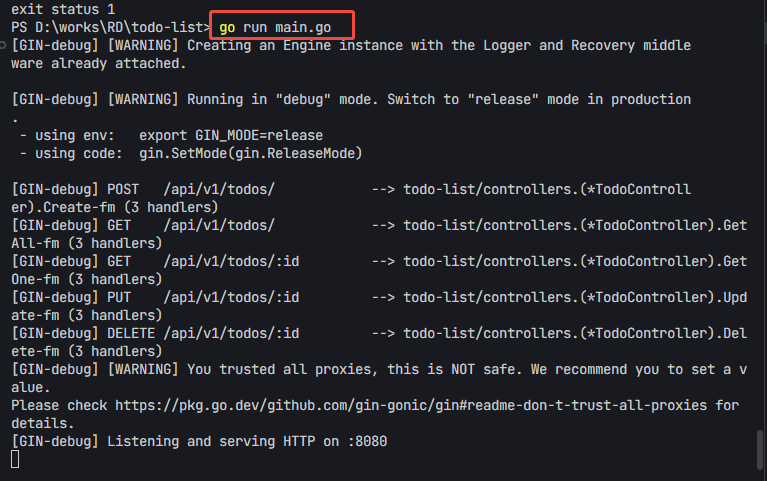
Task: Select the PUT /api/v1/todos/:id route entry
Action: pyautogui.click(x=230, y=297)
